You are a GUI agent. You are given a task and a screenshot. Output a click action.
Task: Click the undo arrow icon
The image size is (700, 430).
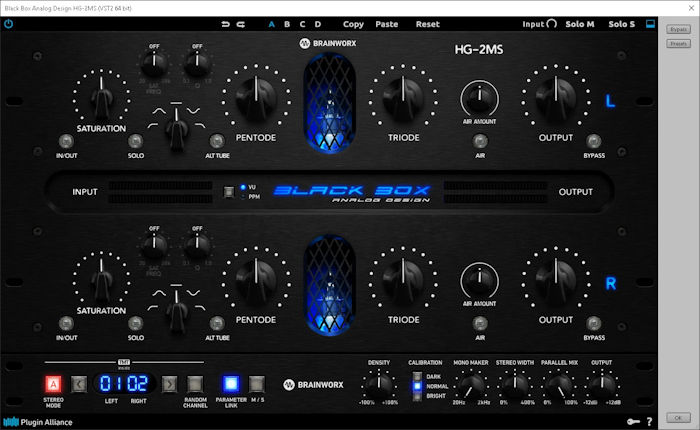225,24
